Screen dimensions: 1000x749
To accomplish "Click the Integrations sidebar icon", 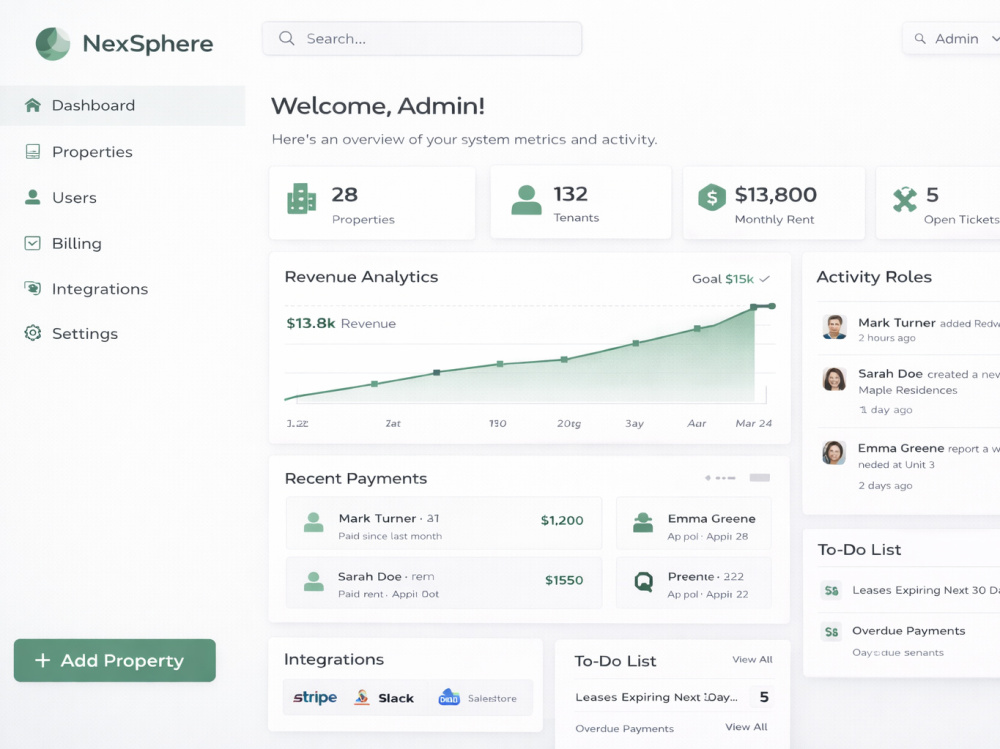I will [33, 288].
